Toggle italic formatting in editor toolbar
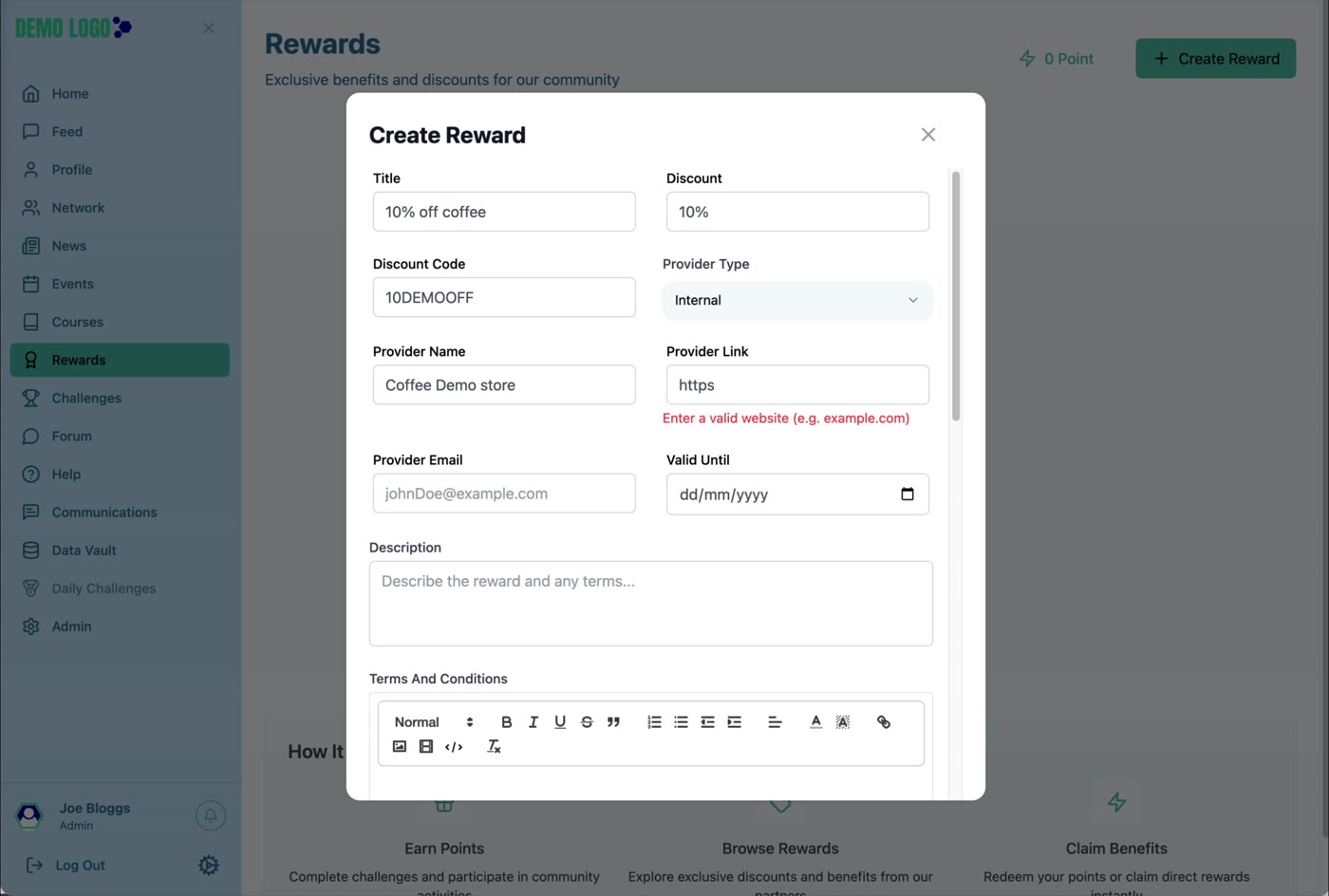Screen dimensions: 1329x896 click(533, 722)
